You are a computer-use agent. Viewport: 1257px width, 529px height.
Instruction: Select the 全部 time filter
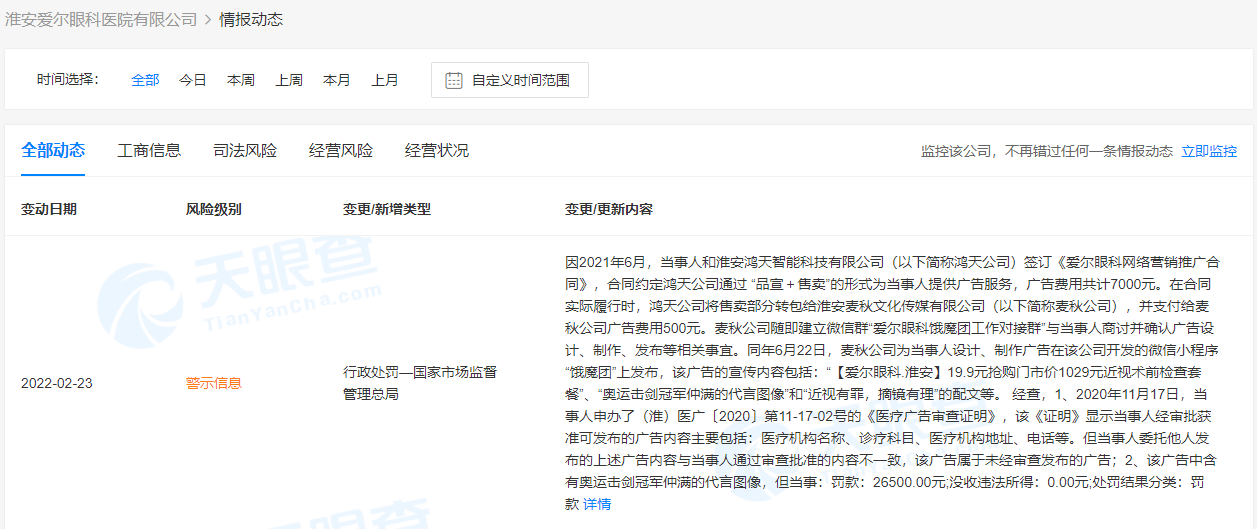[x=145, y=80]
